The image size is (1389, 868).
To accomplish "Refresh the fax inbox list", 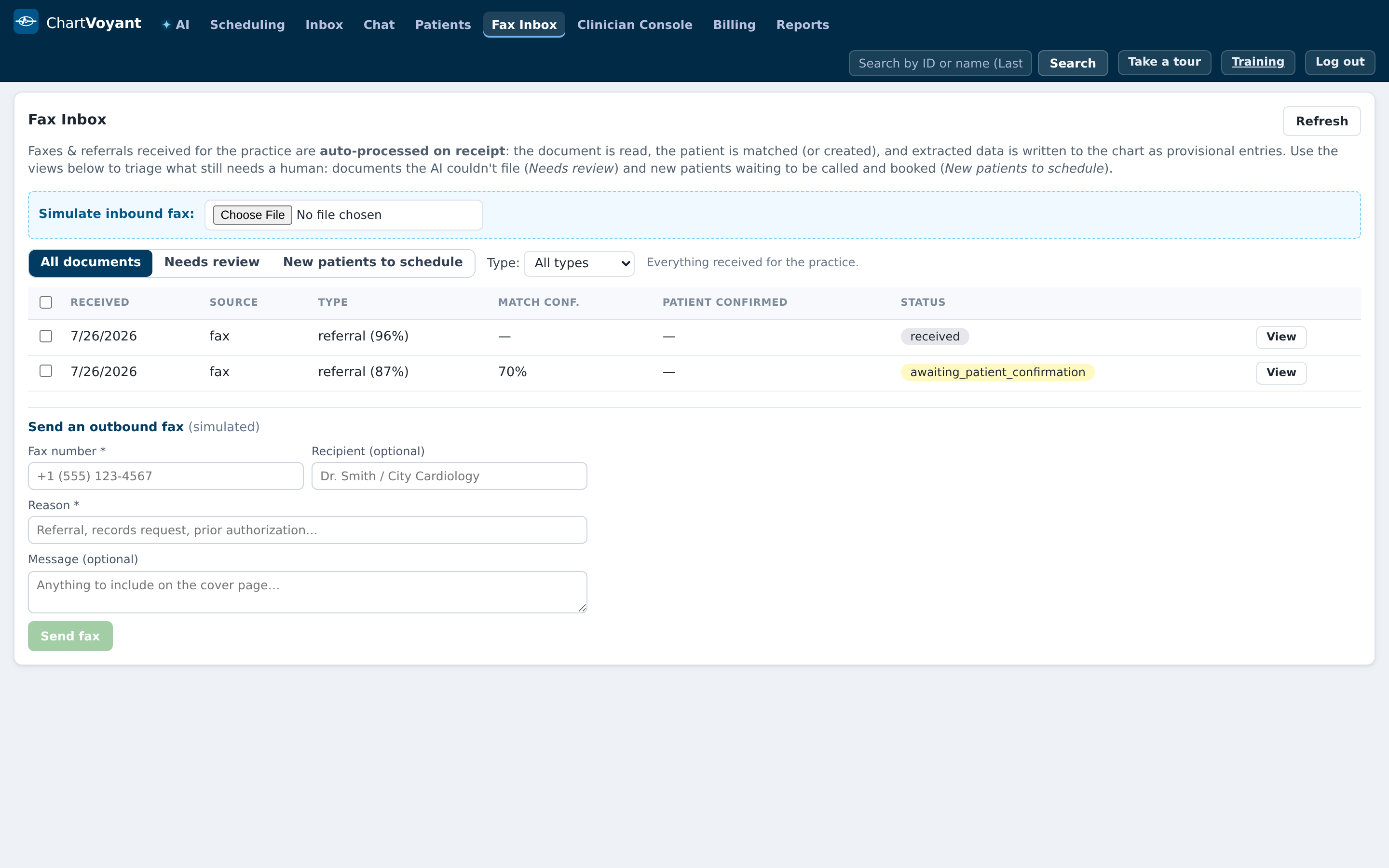I will click(1321, 121).
